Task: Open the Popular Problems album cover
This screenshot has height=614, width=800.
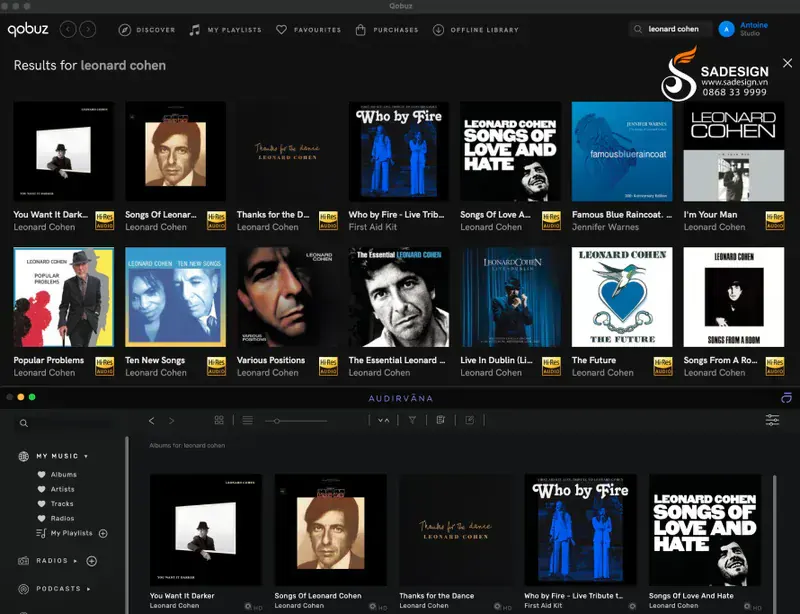Action: [63, 297]
